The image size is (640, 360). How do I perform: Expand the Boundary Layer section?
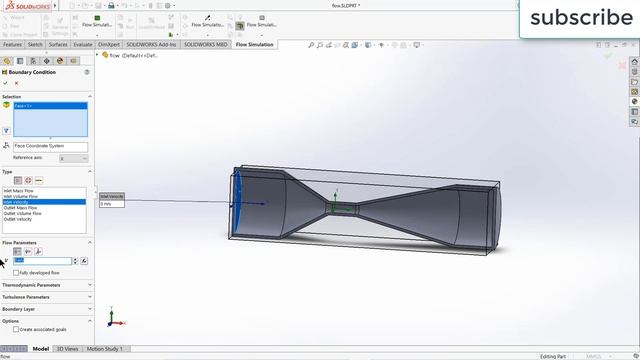click(x=90, y=309)
